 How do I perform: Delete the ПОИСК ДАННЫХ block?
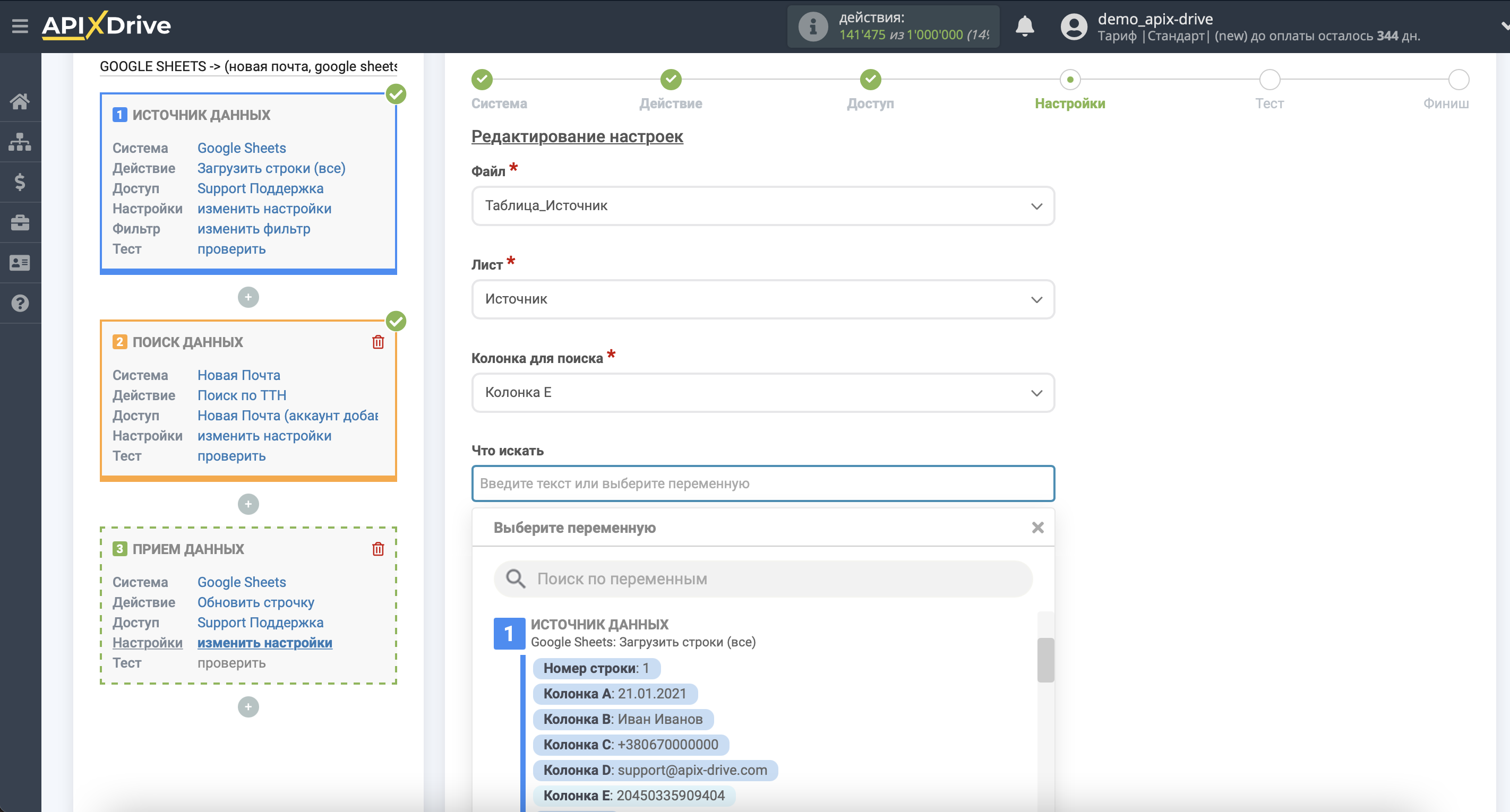click(378, 342)
